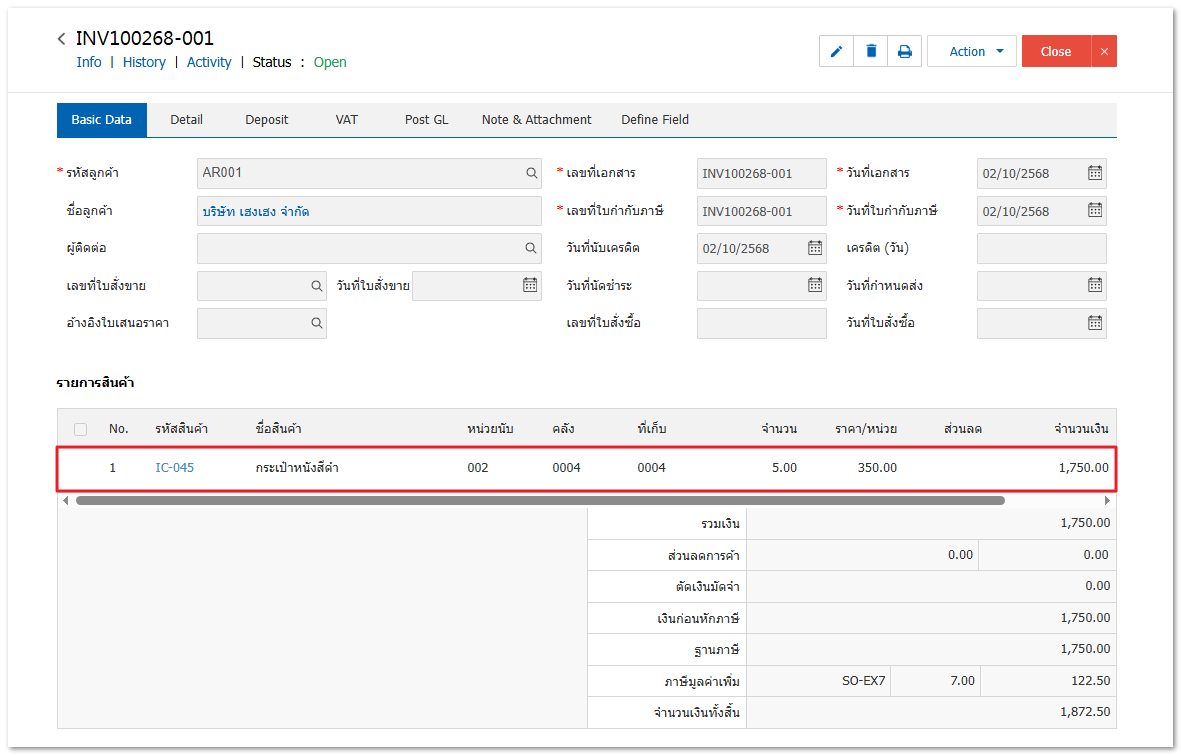Open calendar for วันที่กำหนดส่ง field
Screen dimensions: 1181x755
coord(1095,286)
